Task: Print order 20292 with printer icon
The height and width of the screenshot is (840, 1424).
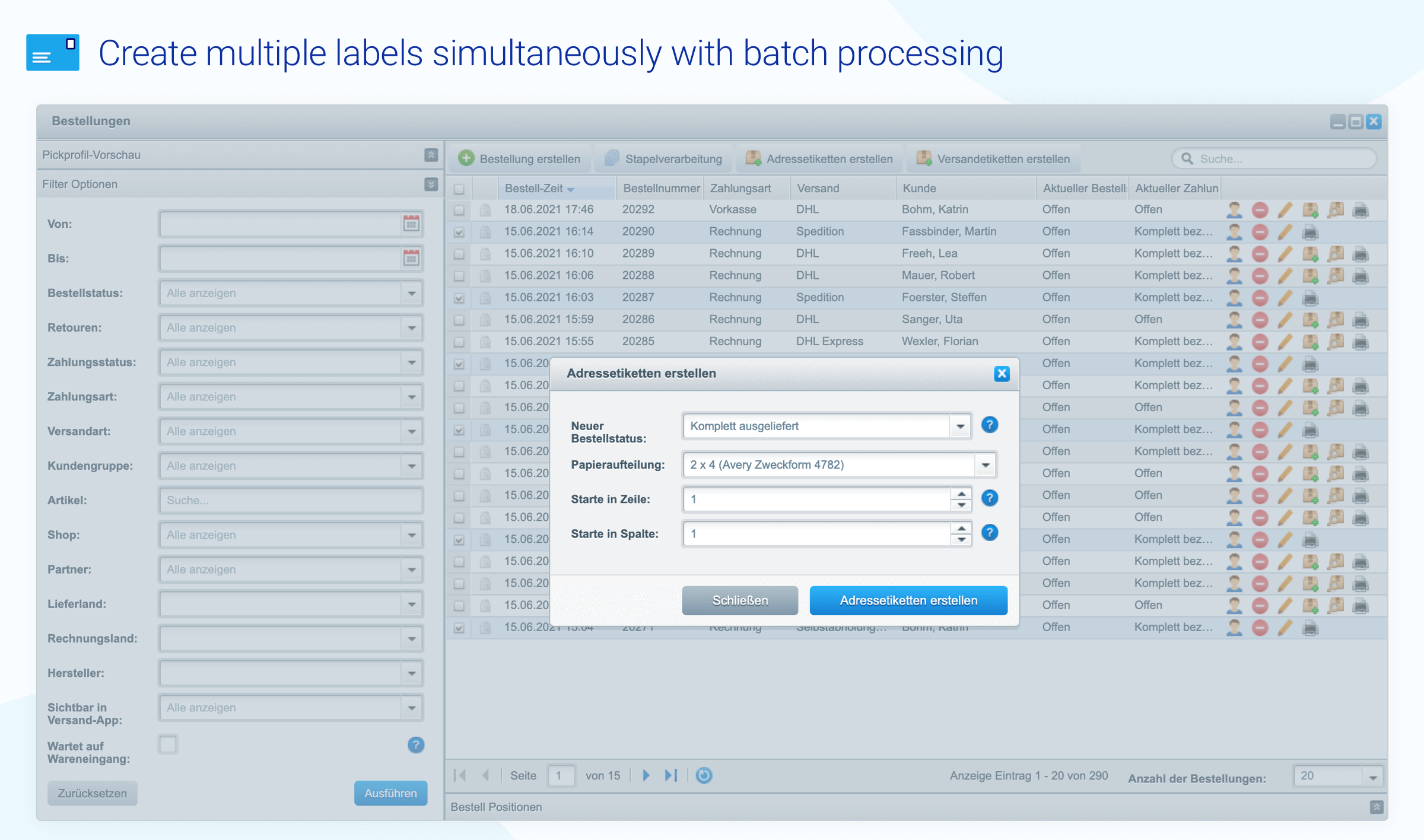Action: 1361,210
